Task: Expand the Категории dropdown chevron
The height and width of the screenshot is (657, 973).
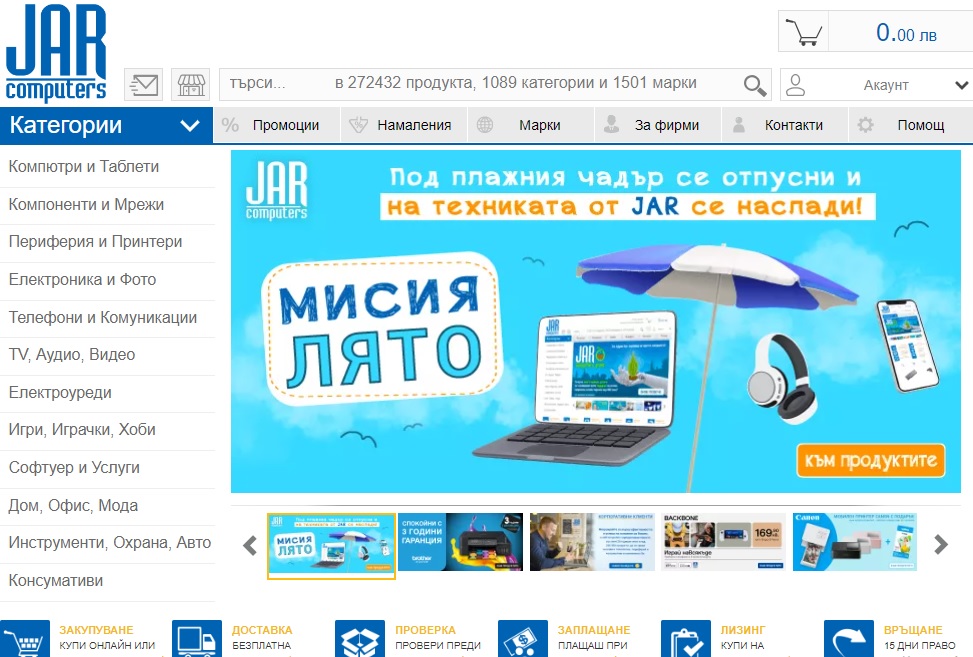Action: click(190, 126)
